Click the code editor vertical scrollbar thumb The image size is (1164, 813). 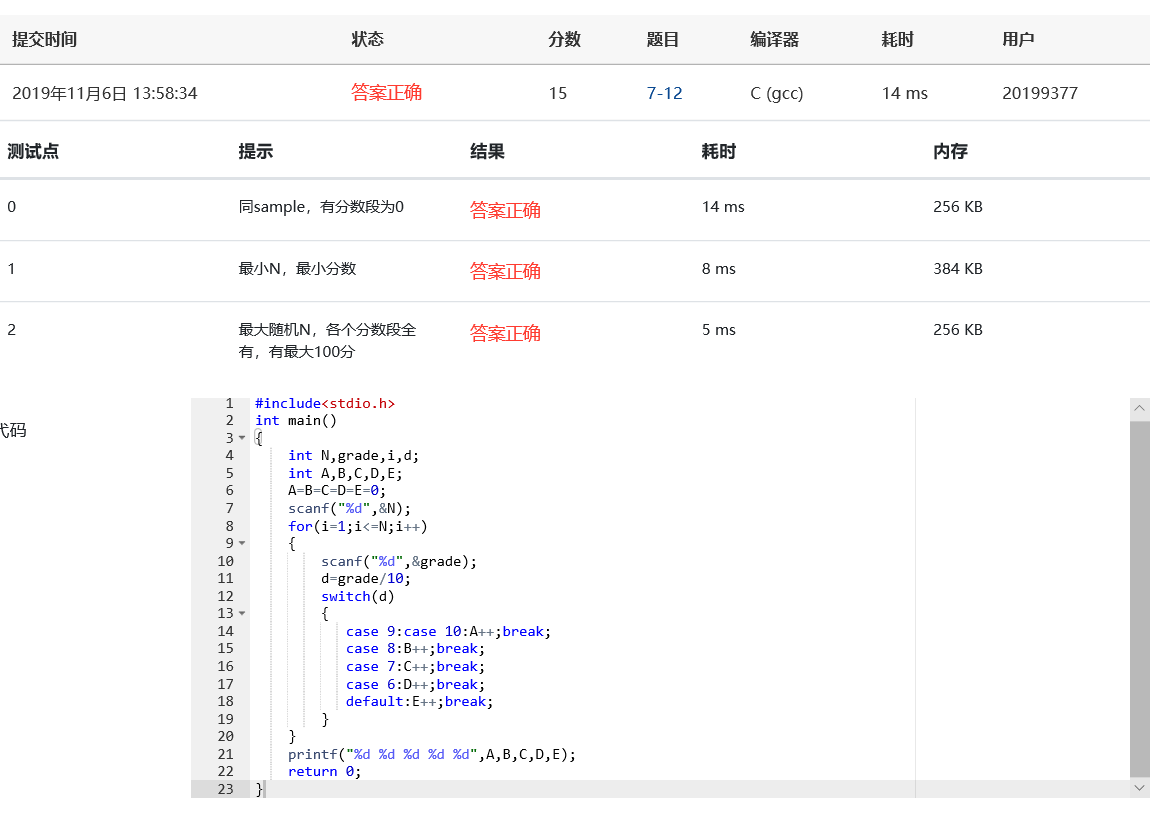click(1140, 598)
